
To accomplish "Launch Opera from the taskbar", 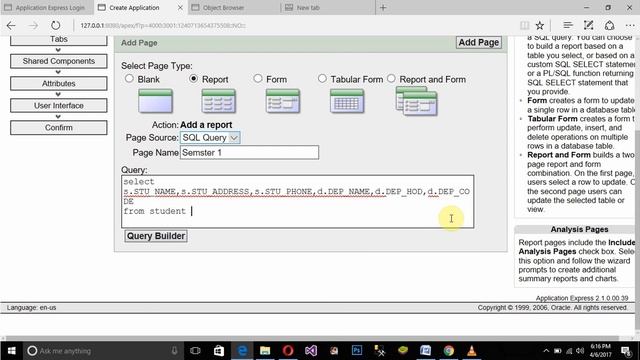I will (x=288, y=351).
